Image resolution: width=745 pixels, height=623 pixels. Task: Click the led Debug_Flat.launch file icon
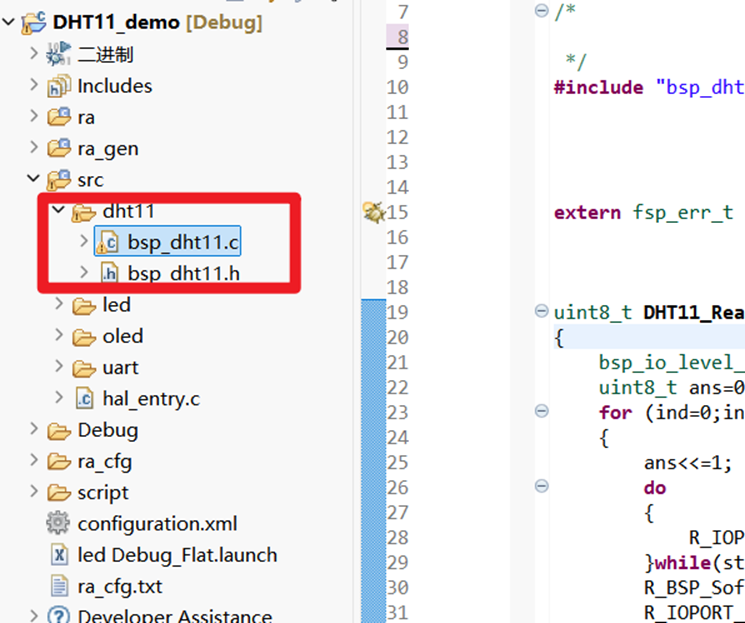tap(59, 555)
